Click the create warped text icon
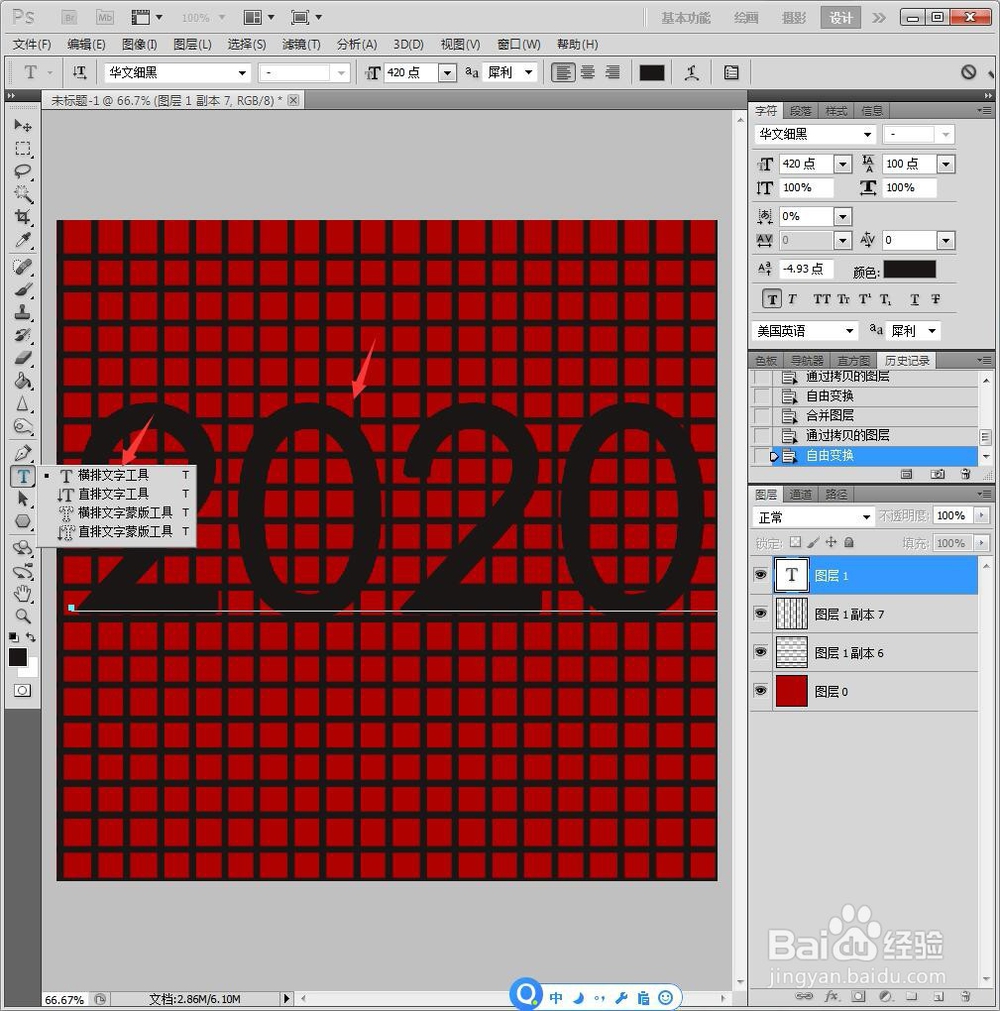The width and height of the screenshot is (1000, 1011). point(692,72)
